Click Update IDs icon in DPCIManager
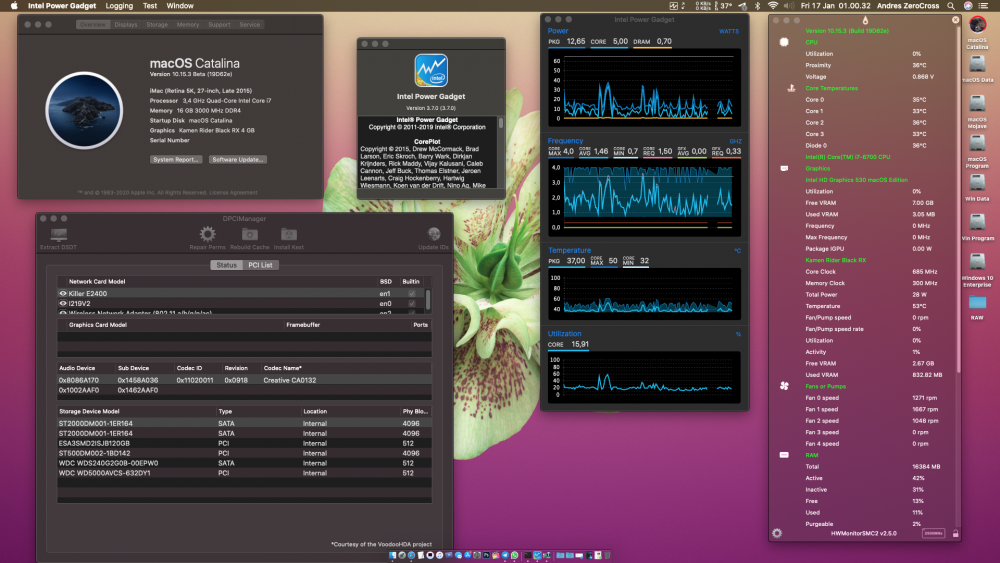Viewport: 1000px width, 563px height. 434,234
